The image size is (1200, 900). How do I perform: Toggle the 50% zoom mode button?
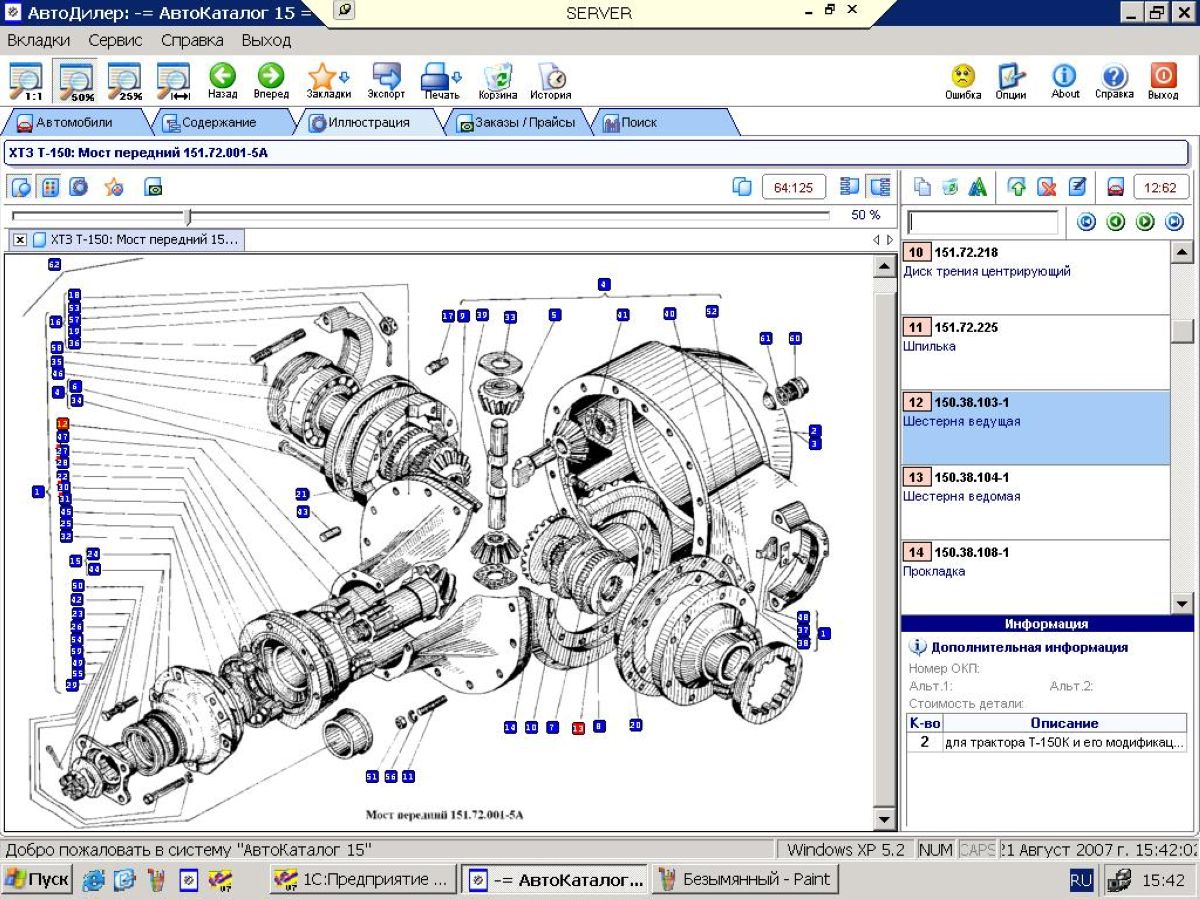pyautogui.click(x=76, y=79)
